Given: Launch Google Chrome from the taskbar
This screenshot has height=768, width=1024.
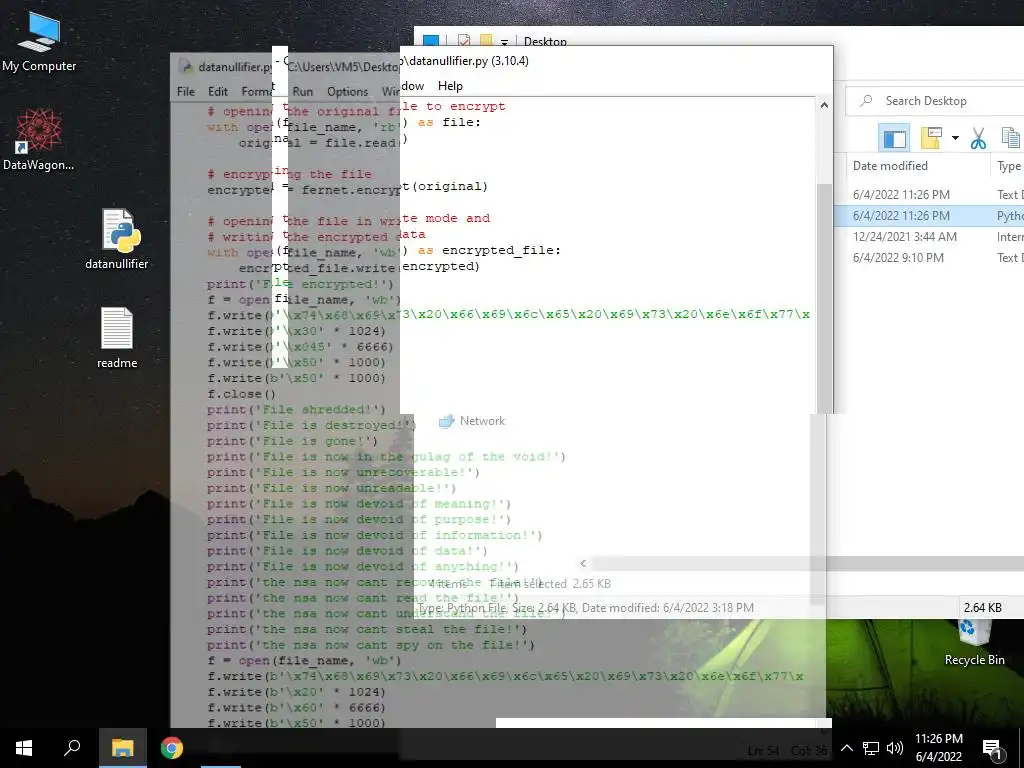Looking at the screenshot, I should click(172, 748).
